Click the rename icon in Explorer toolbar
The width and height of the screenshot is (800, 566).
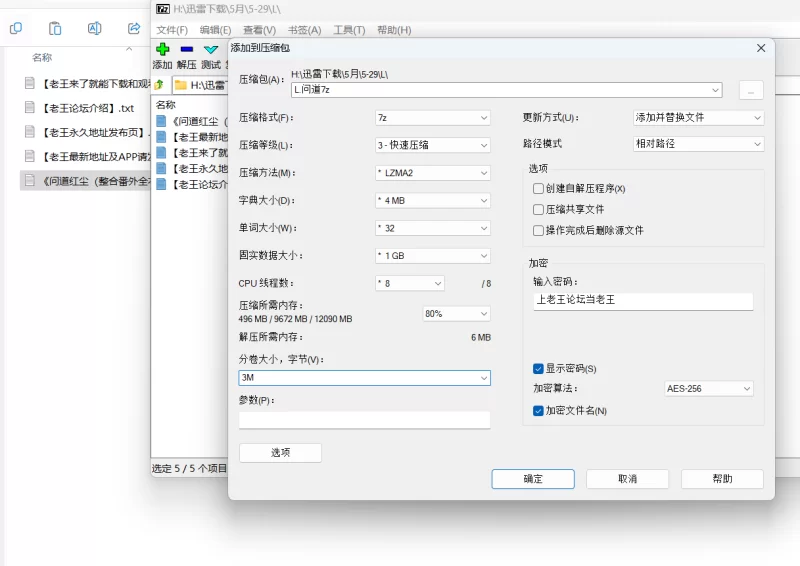94,28
